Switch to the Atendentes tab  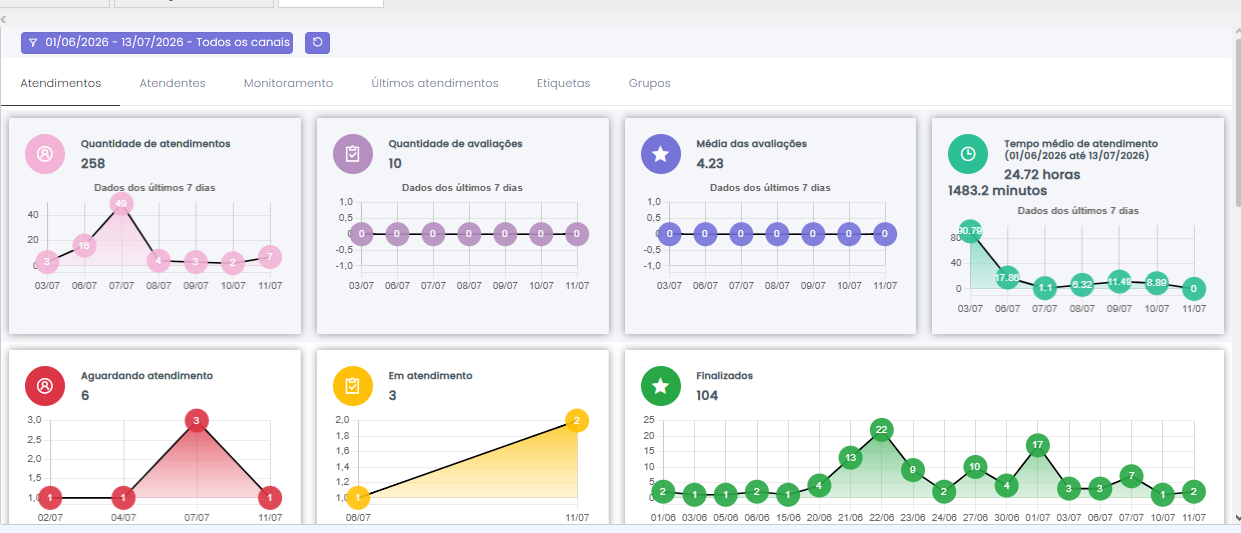point(172,83)
